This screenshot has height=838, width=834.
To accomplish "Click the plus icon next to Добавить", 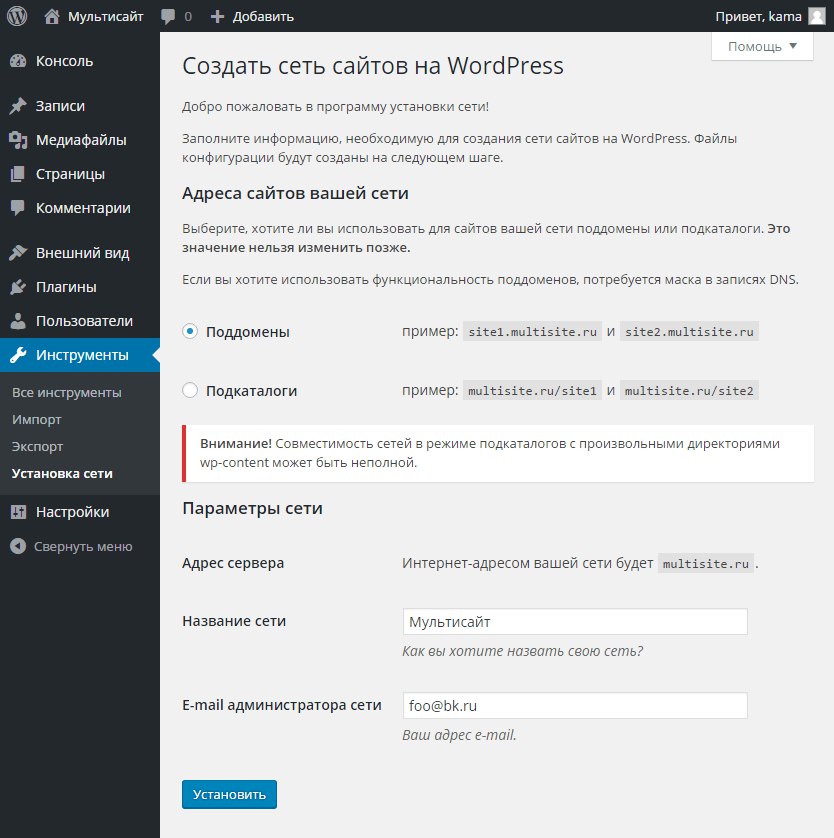I will click(217, 17).
